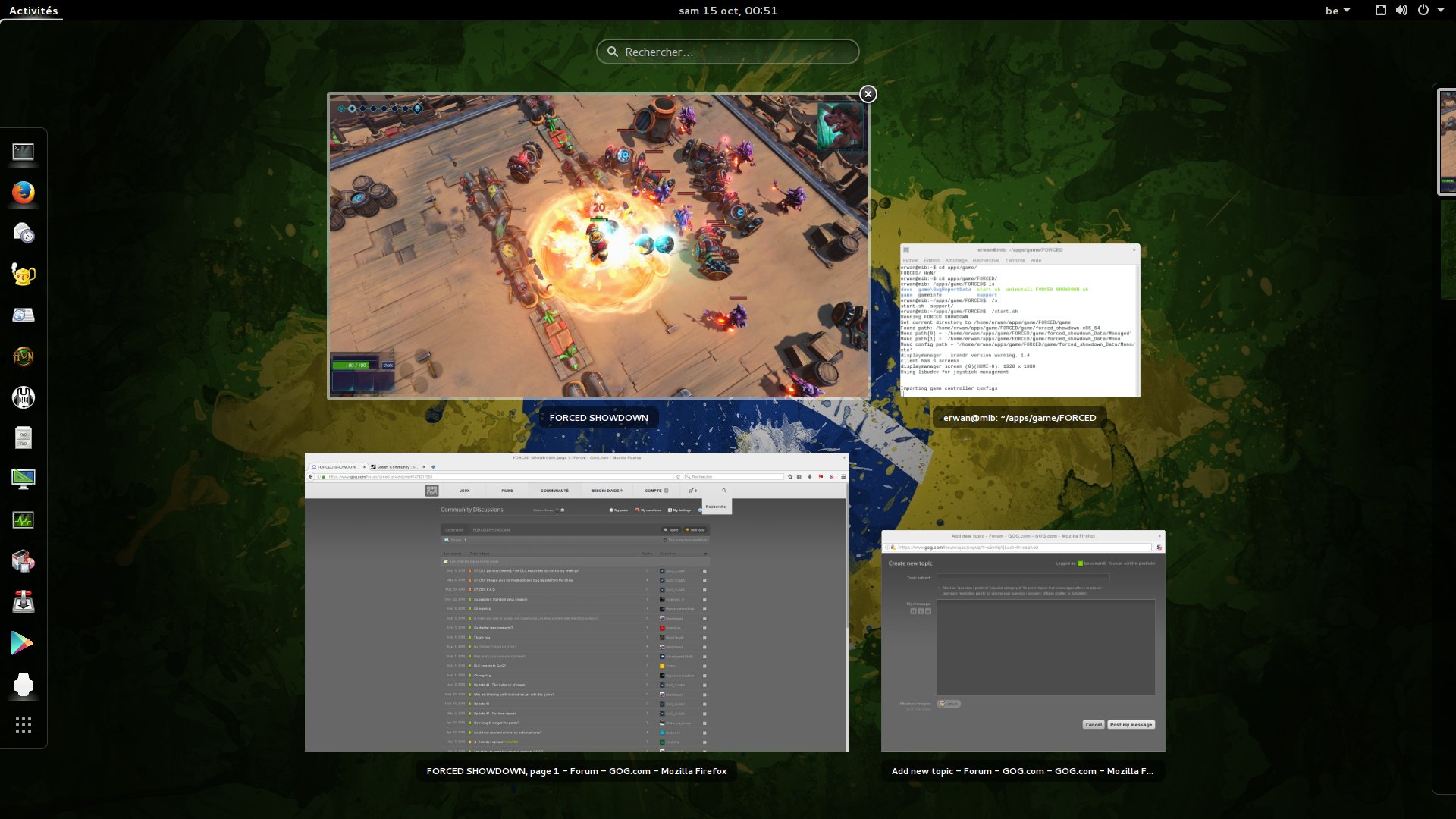Click the power icon in top bar
This screenshot has height=819, width=1456.
tap(1423, 10)
